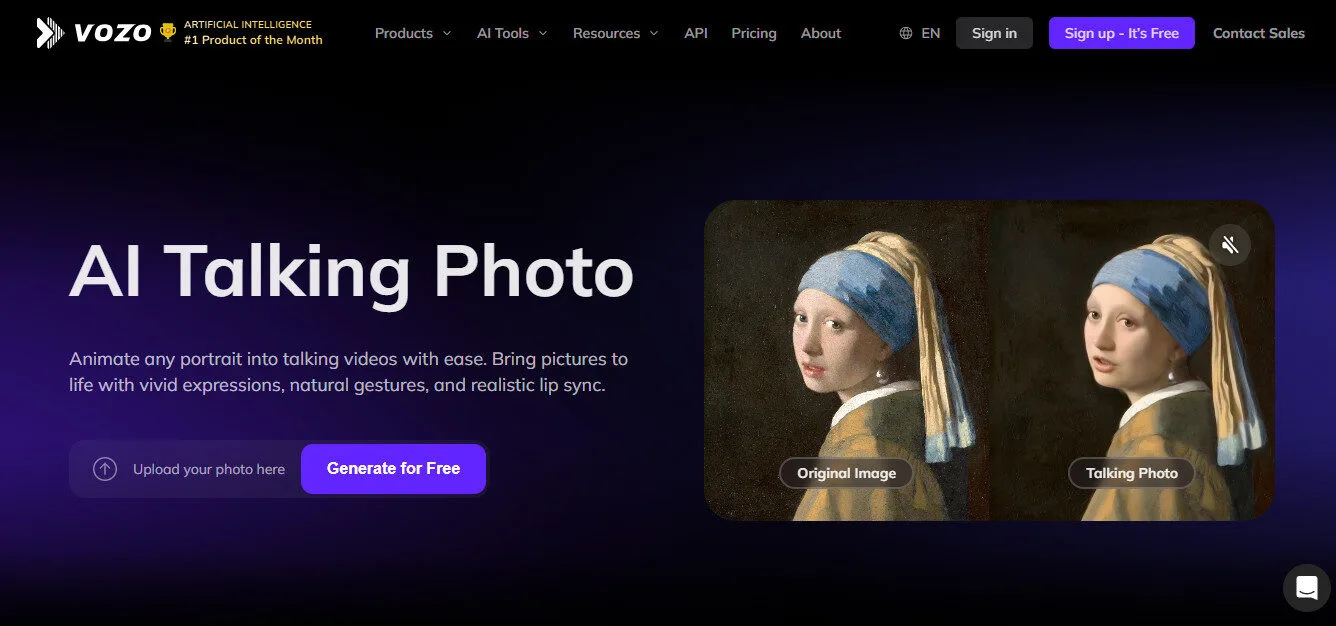Click the Talking Photo label
The image size is (1336, 626).
pos(1131,472)
